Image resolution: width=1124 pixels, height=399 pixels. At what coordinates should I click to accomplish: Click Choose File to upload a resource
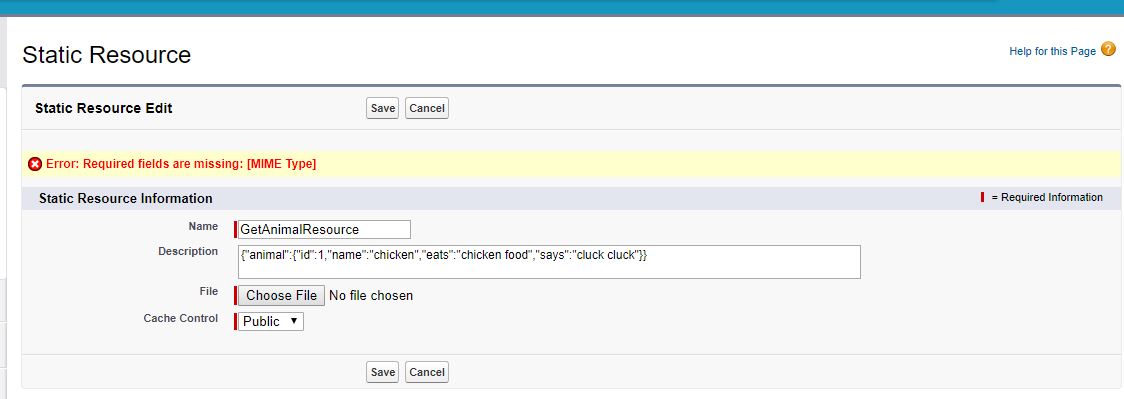[x=282, y=295]
